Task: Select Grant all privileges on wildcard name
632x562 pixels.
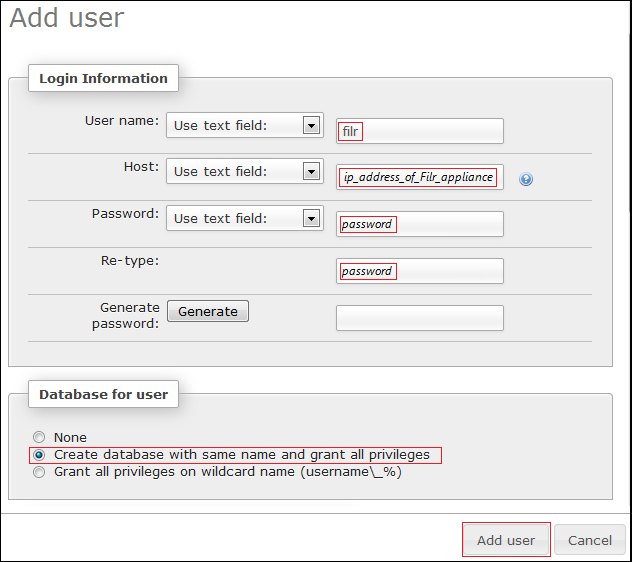Action: click(39, 472)
